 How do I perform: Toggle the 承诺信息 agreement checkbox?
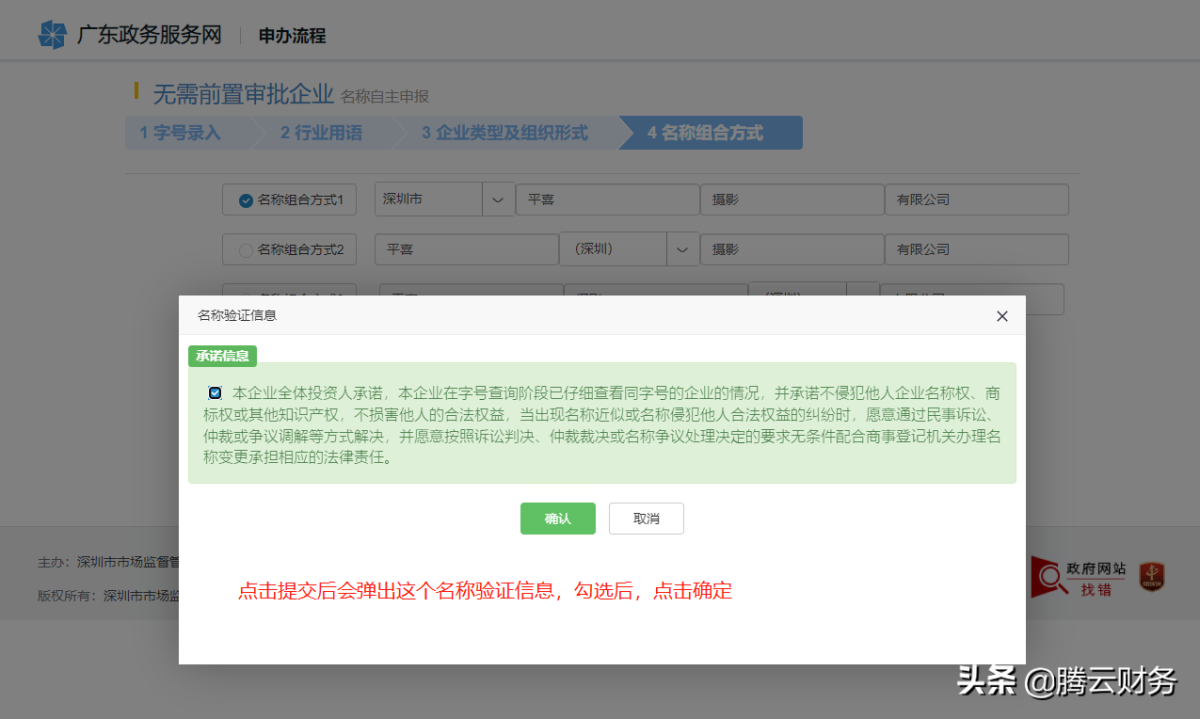[215, 393]
